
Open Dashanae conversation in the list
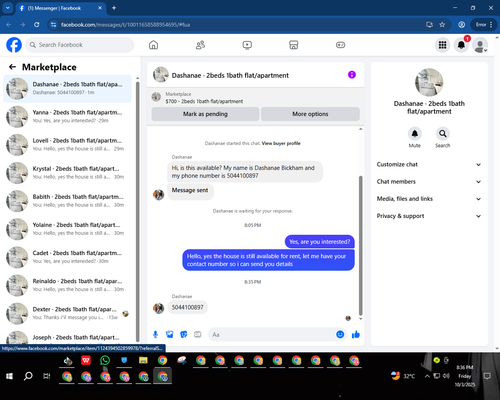pyautogui.click(x=67, y=88)
